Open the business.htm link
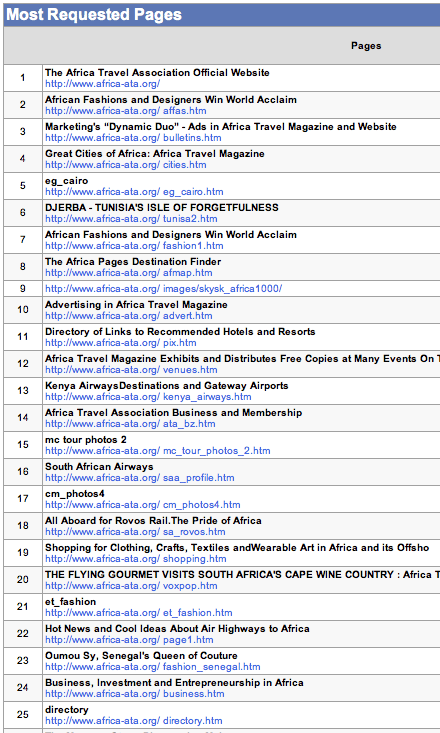 pyautogui.click(x=135, y=695)
